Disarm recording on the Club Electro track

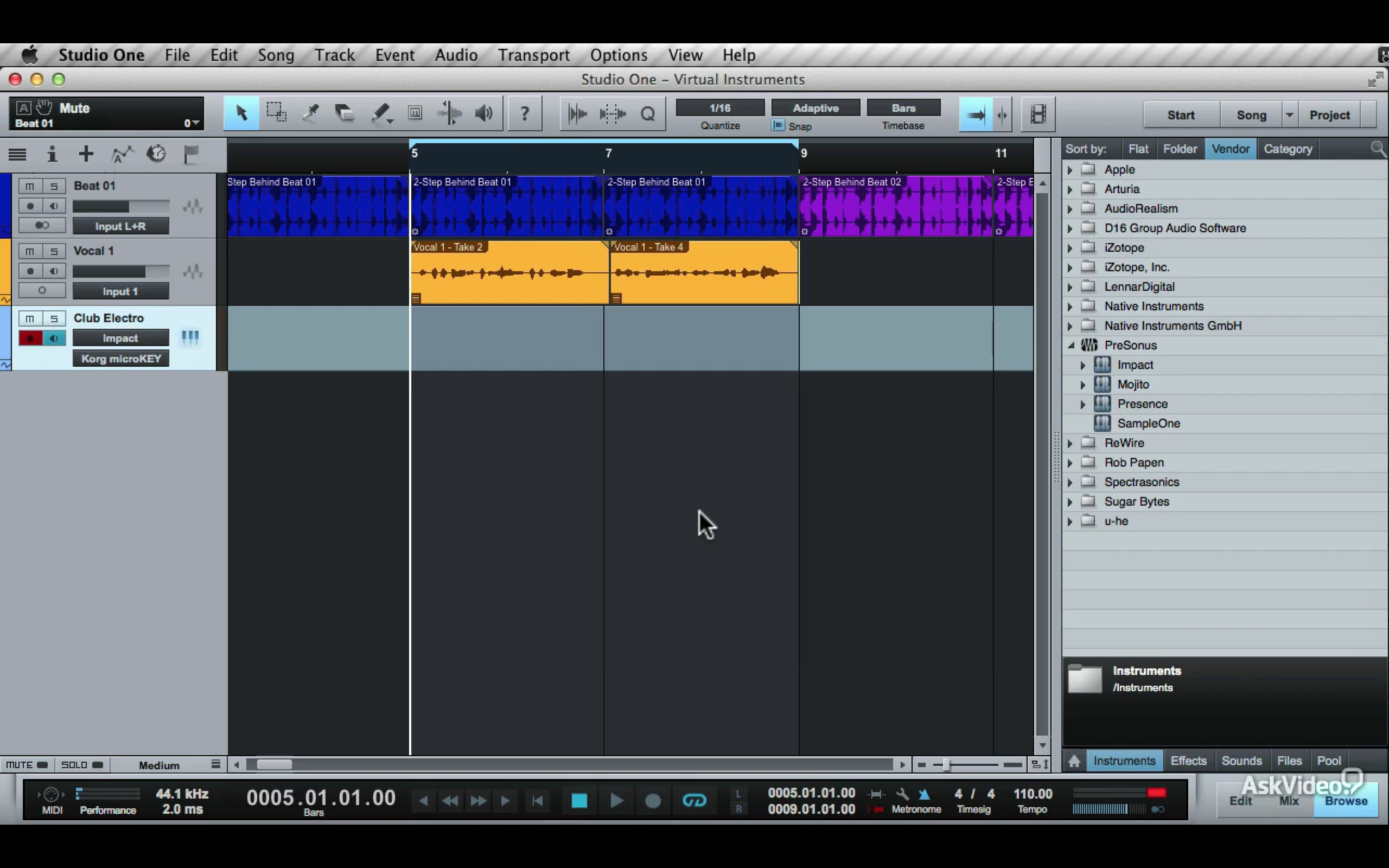coord(29,338)
